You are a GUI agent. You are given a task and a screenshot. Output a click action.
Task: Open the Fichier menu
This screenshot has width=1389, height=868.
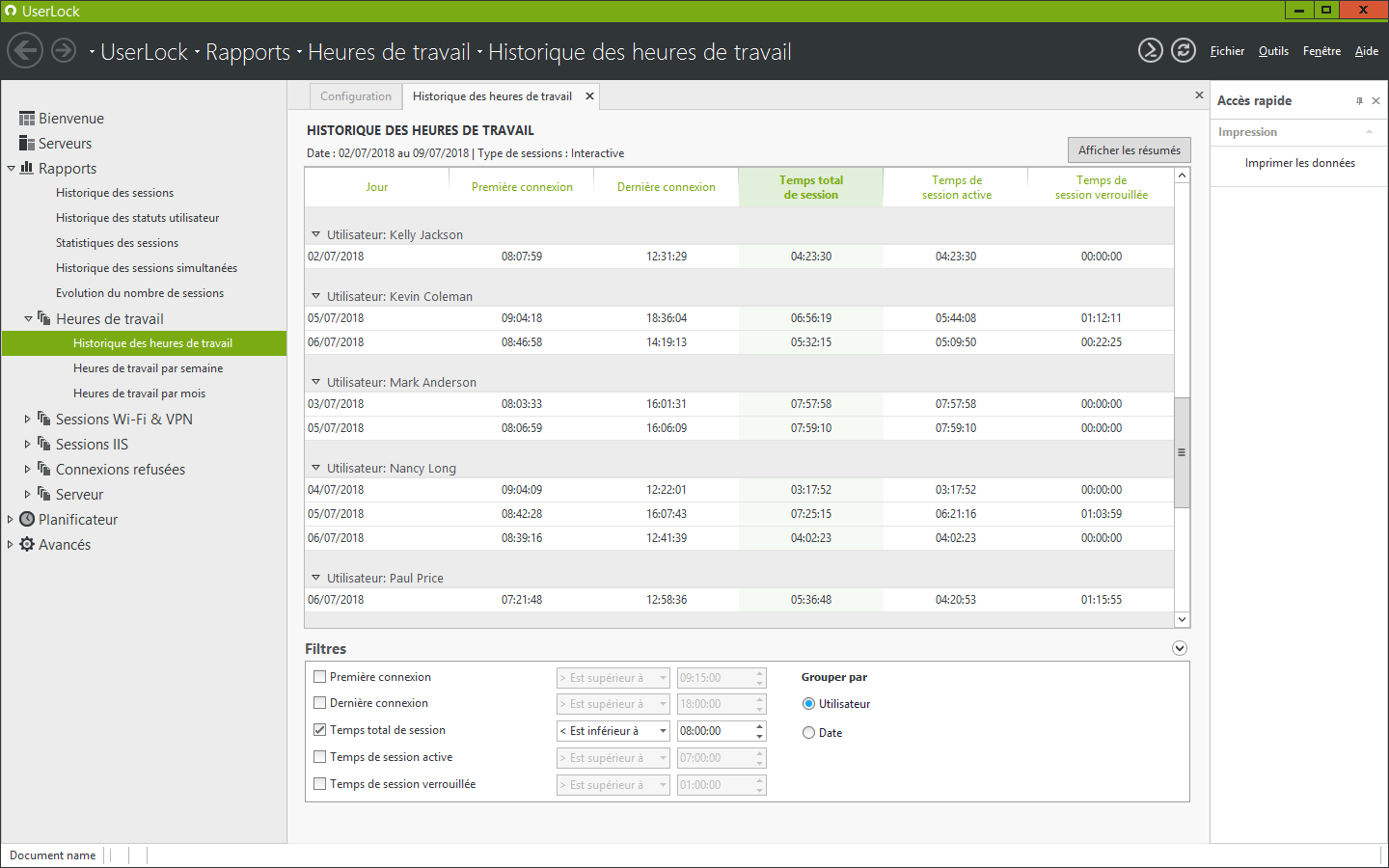point(1227,51)
